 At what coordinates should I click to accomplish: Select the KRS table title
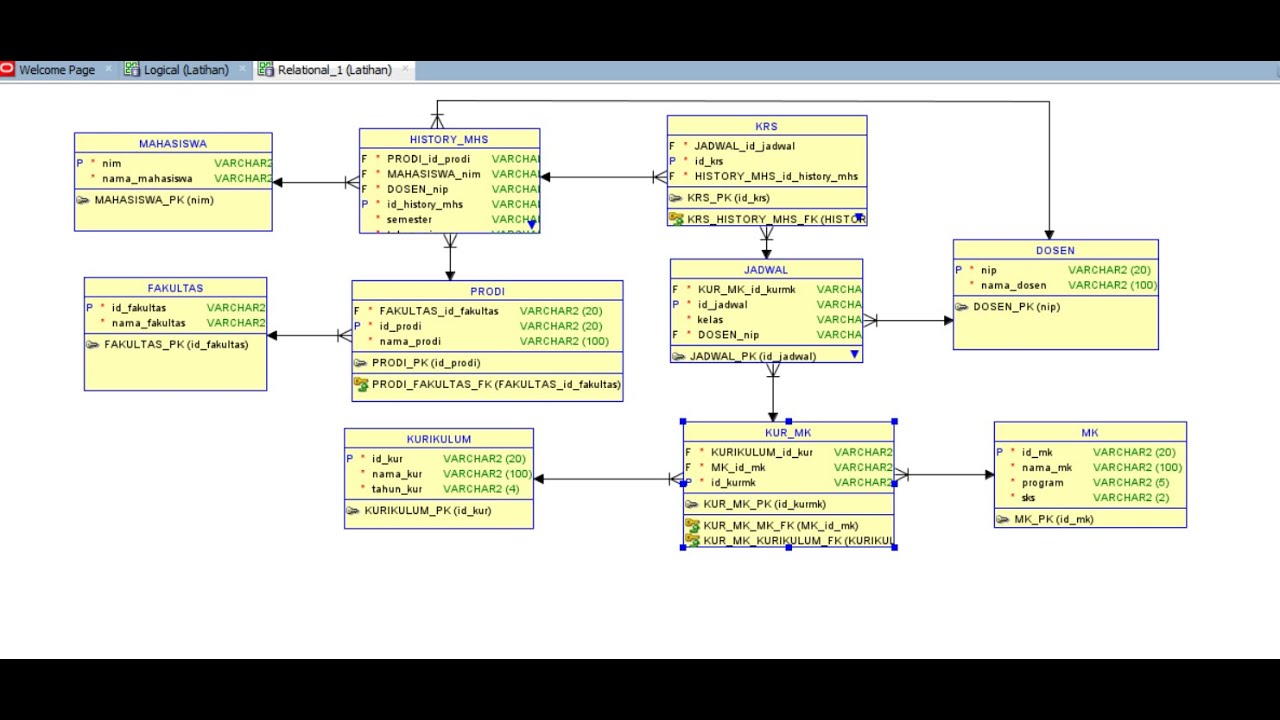tap(766, 127)
